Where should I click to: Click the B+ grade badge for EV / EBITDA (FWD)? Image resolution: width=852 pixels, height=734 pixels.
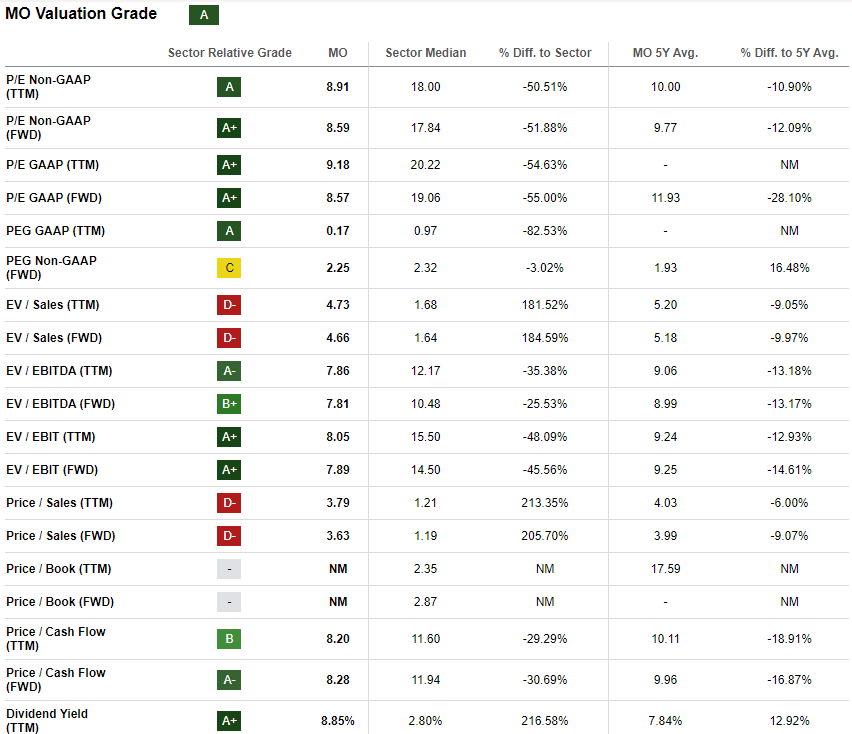coord(229,404)
